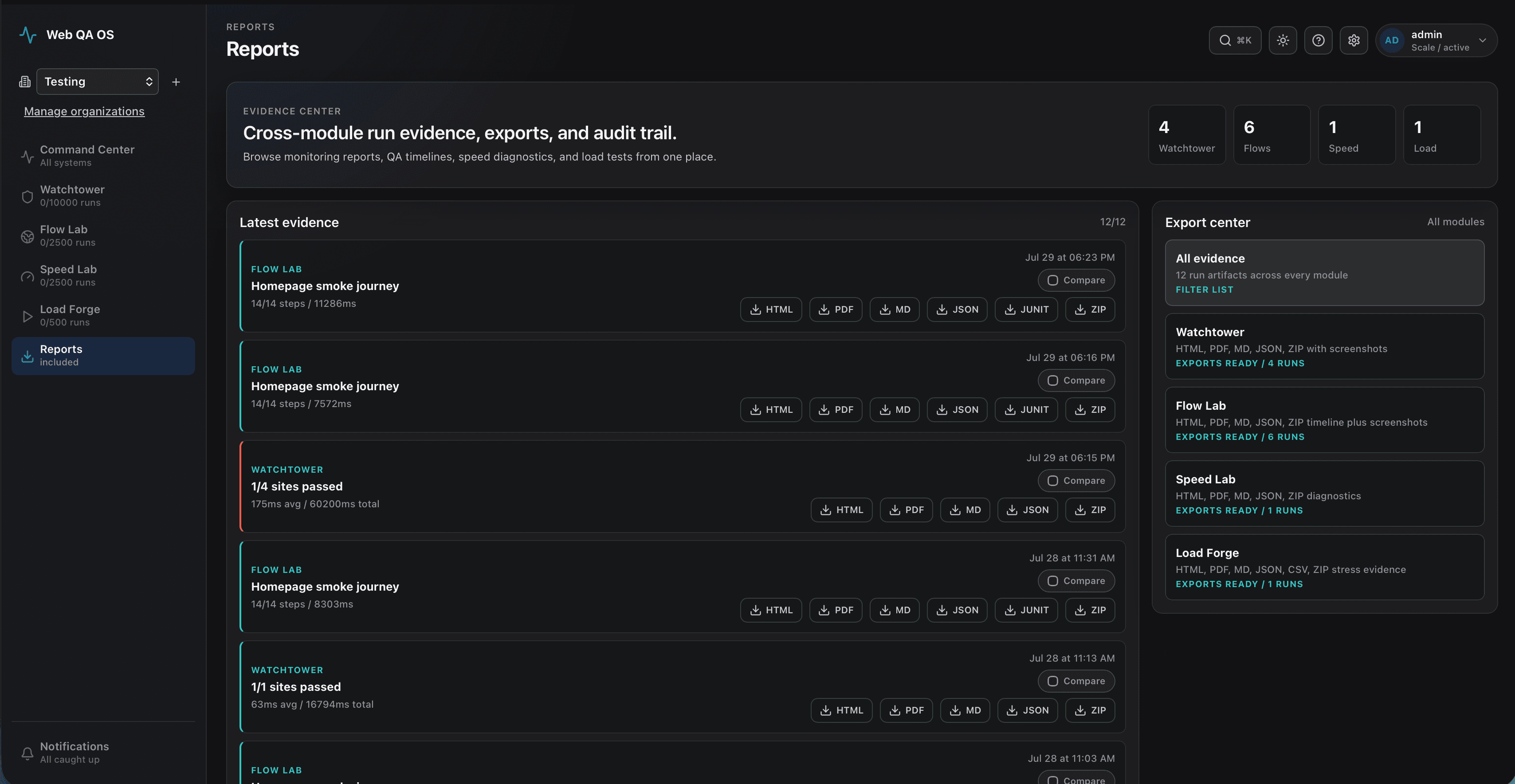
Task: Download ZIP for the 7572ms run
Action: 1091,410
